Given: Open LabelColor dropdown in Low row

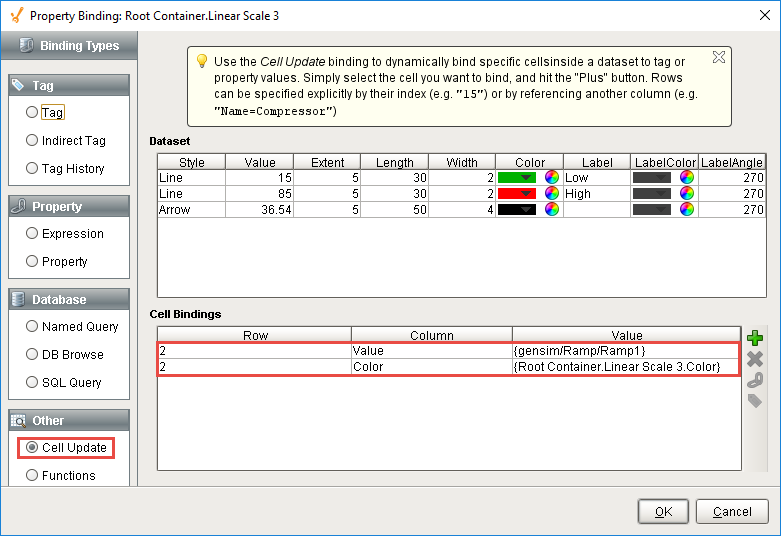Looking at the screenshot, I should [x=652, y=178].
